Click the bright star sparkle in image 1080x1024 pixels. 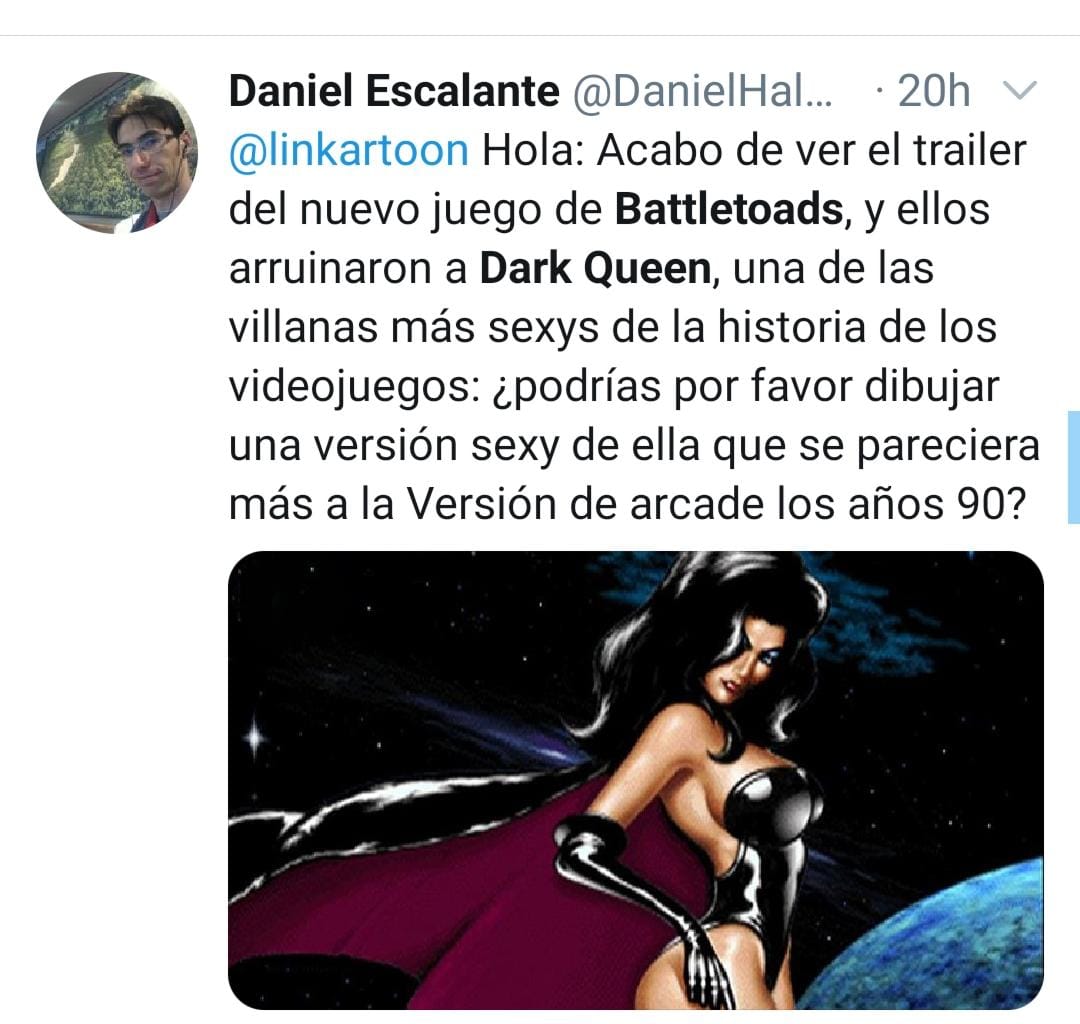click(x=255, y=738)
